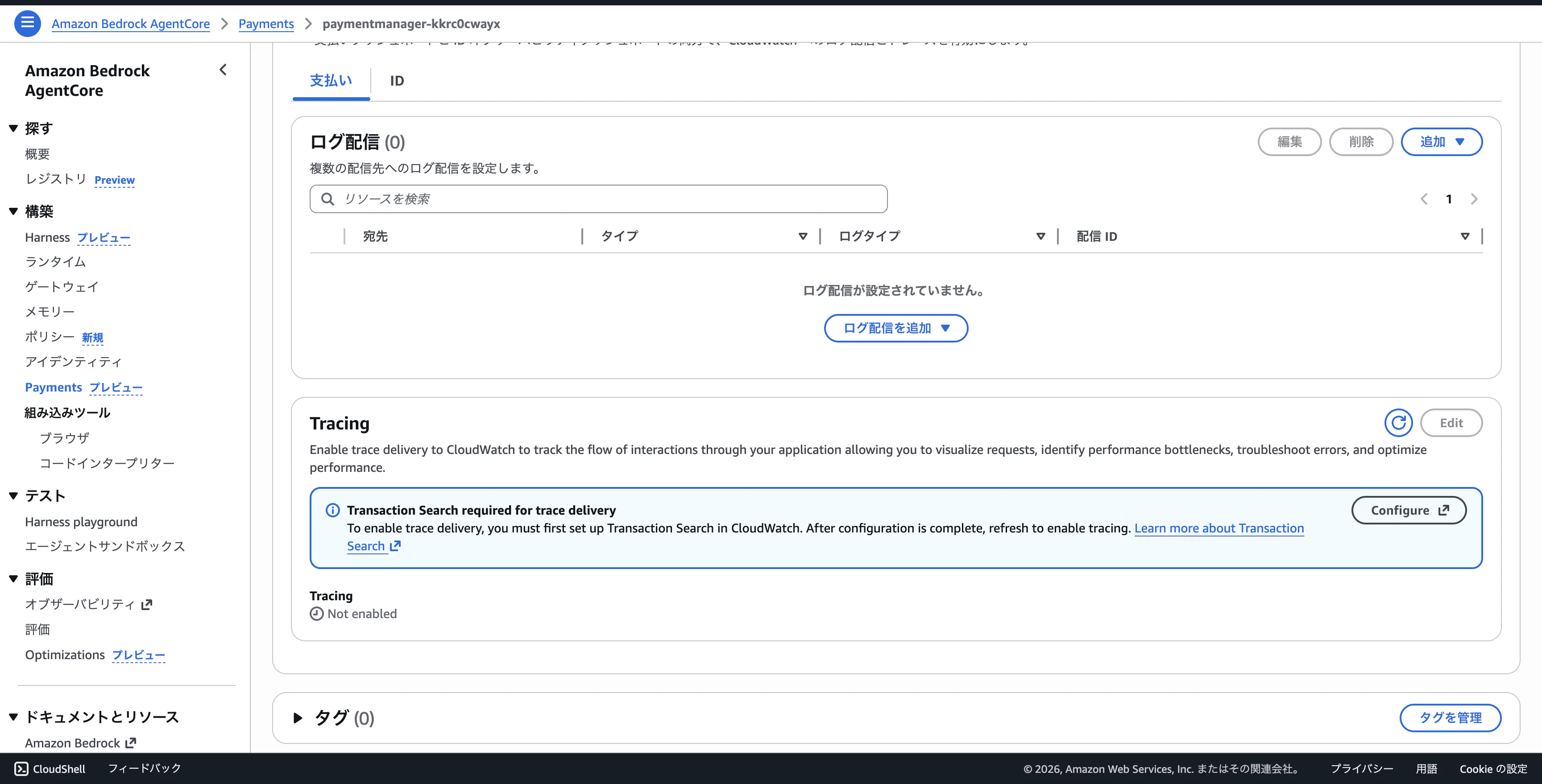The image size is (1542, 784).
Task: Expand the タグ (0) section
Action: click(x=298, y=718)
